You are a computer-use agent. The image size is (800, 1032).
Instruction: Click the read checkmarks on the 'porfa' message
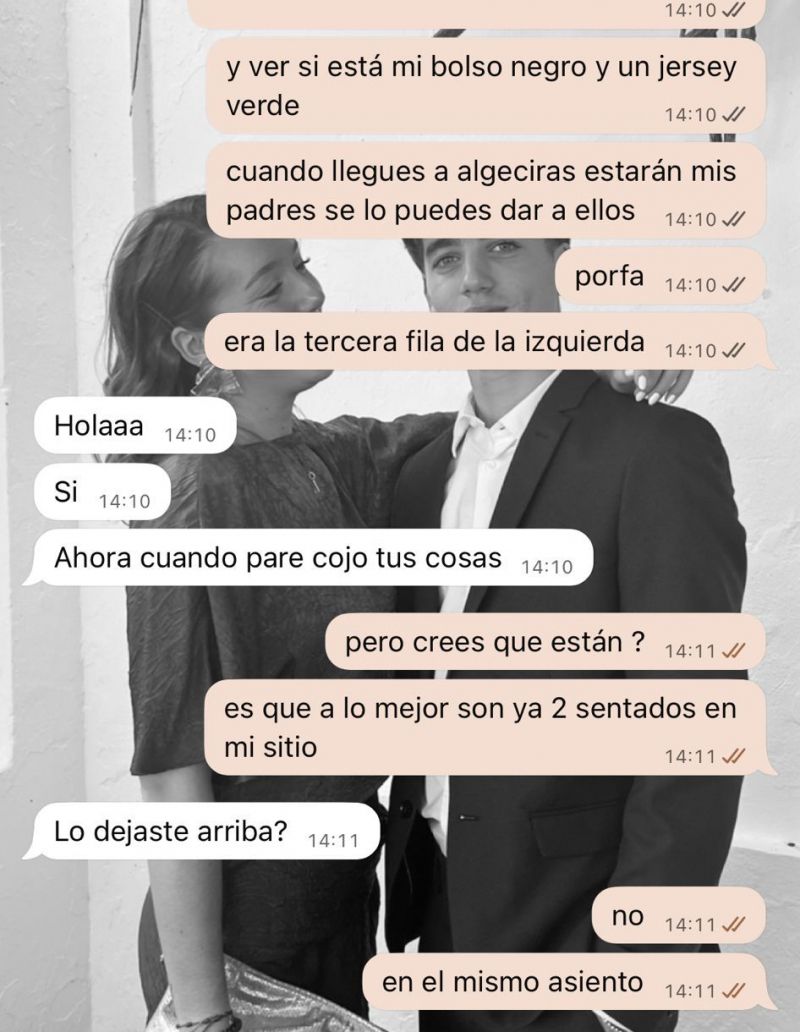[x=734, y=285]
